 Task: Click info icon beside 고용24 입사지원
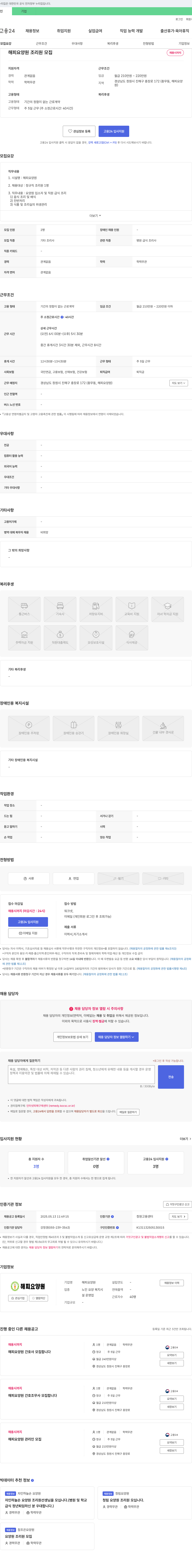pos(167,1159)
